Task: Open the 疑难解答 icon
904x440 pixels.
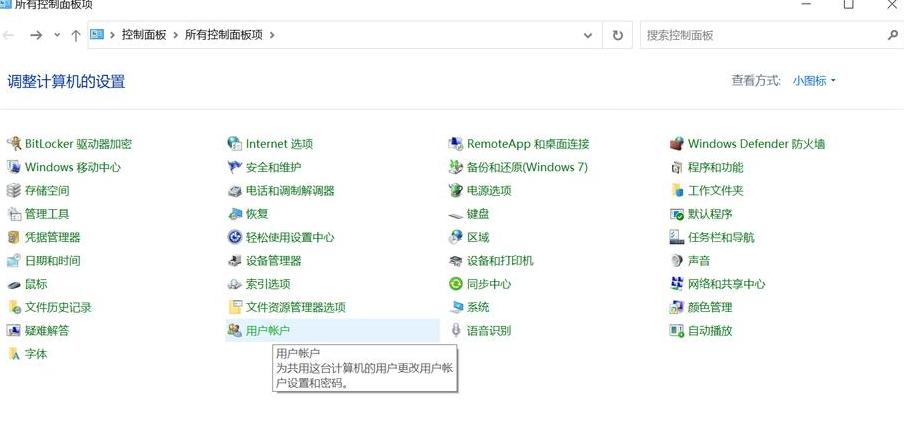Action: coord(14,330)
